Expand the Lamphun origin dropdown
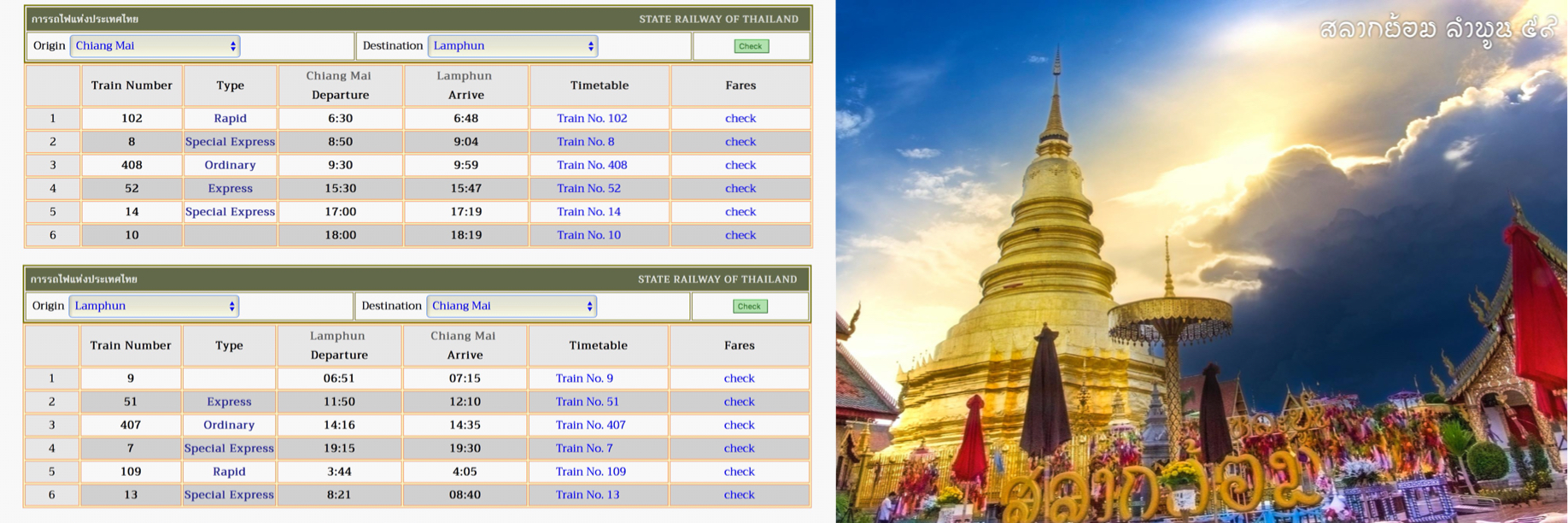 coord(154,306)
